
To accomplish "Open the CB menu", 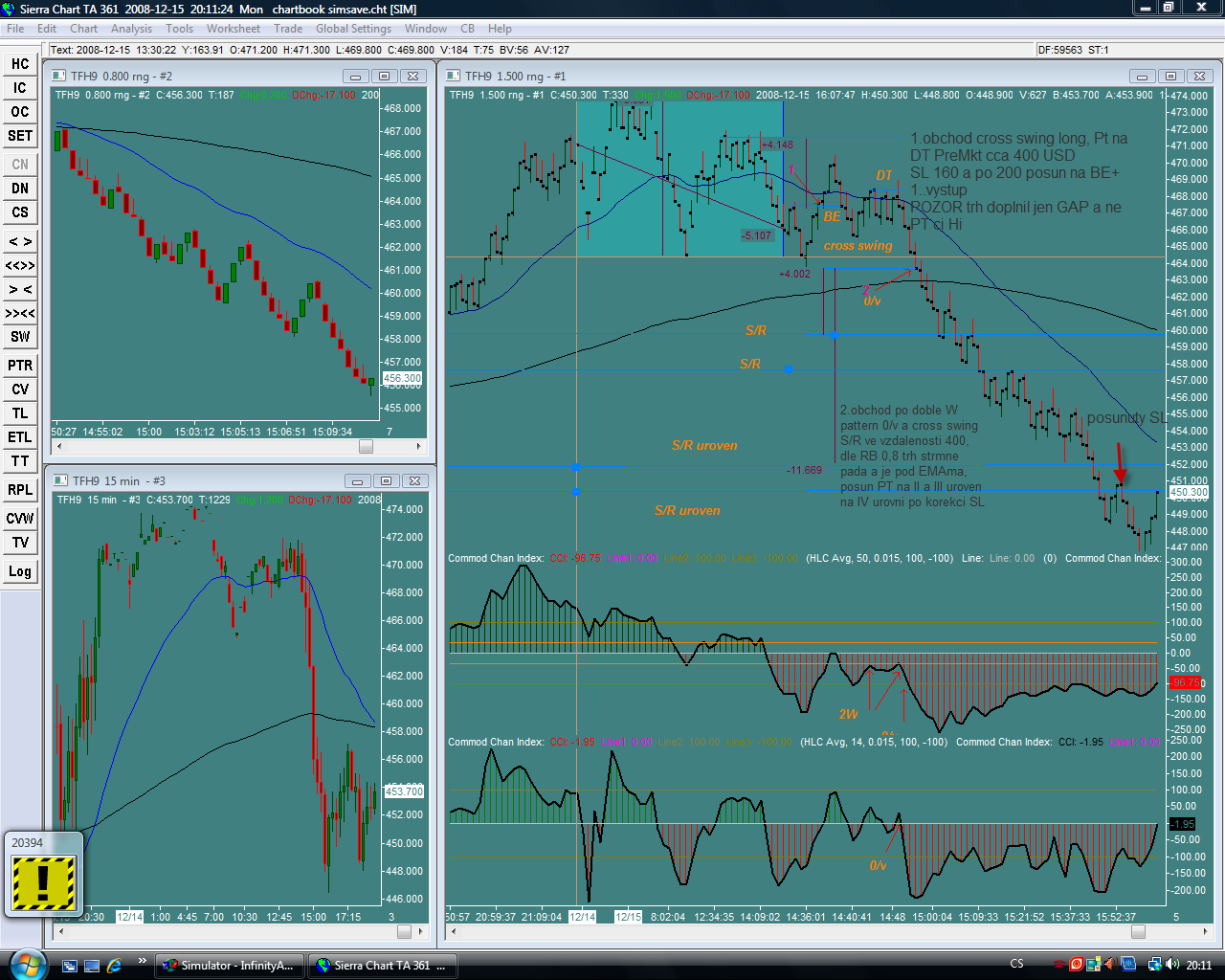I will (x=467, y=29).
